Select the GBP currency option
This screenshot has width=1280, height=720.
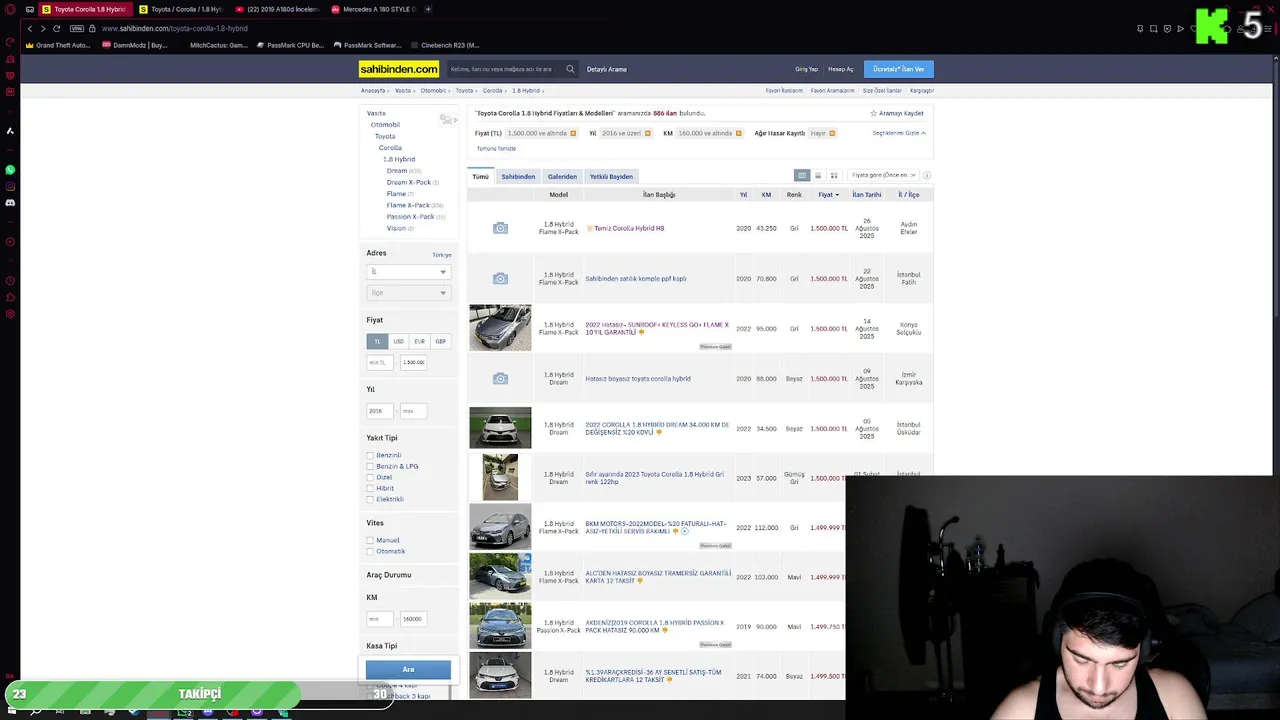(x=440, y=341)
